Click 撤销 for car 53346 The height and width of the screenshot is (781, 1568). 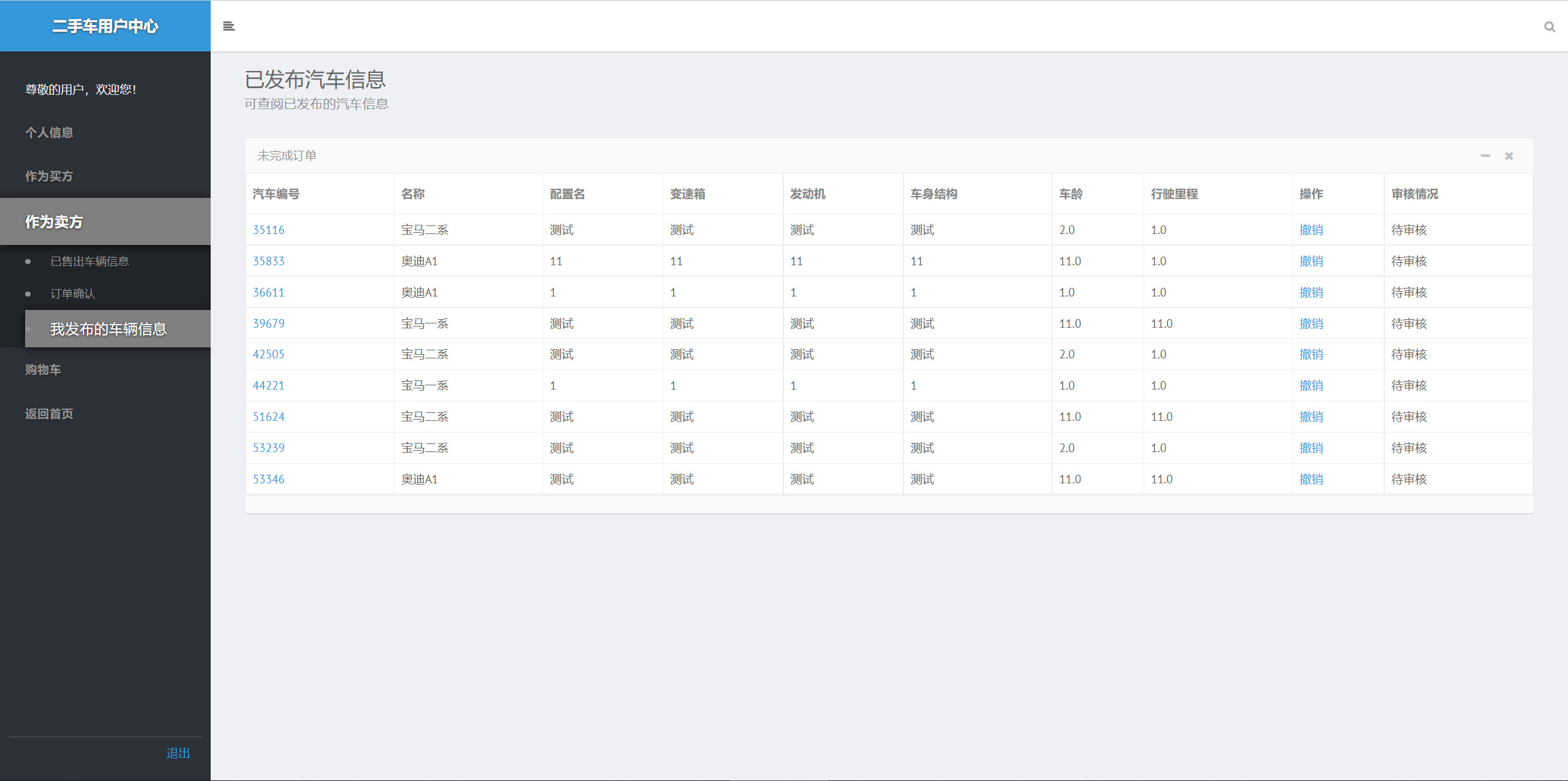click(x=1311, y=480)
